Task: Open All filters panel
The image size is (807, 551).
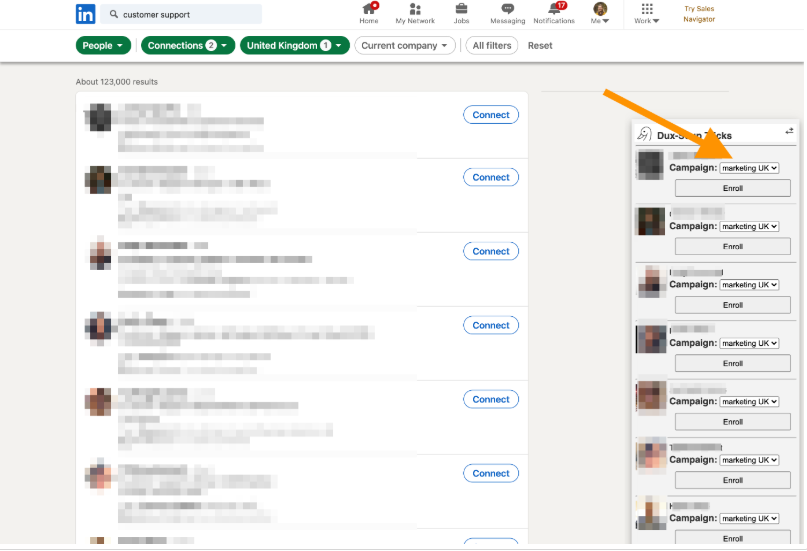Action: coord(492,45)
